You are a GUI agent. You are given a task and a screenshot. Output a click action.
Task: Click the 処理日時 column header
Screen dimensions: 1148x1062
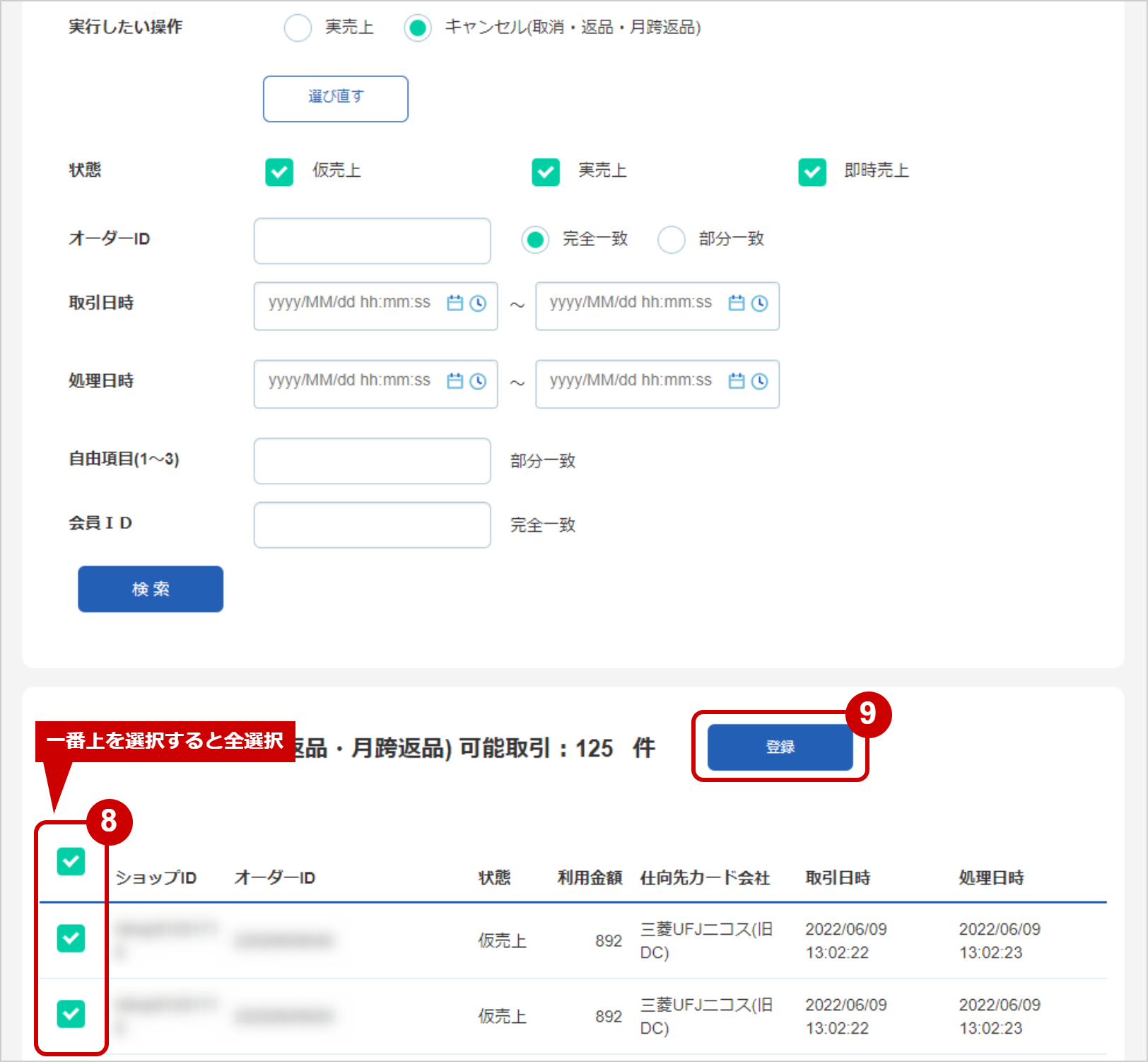point(991,877)
